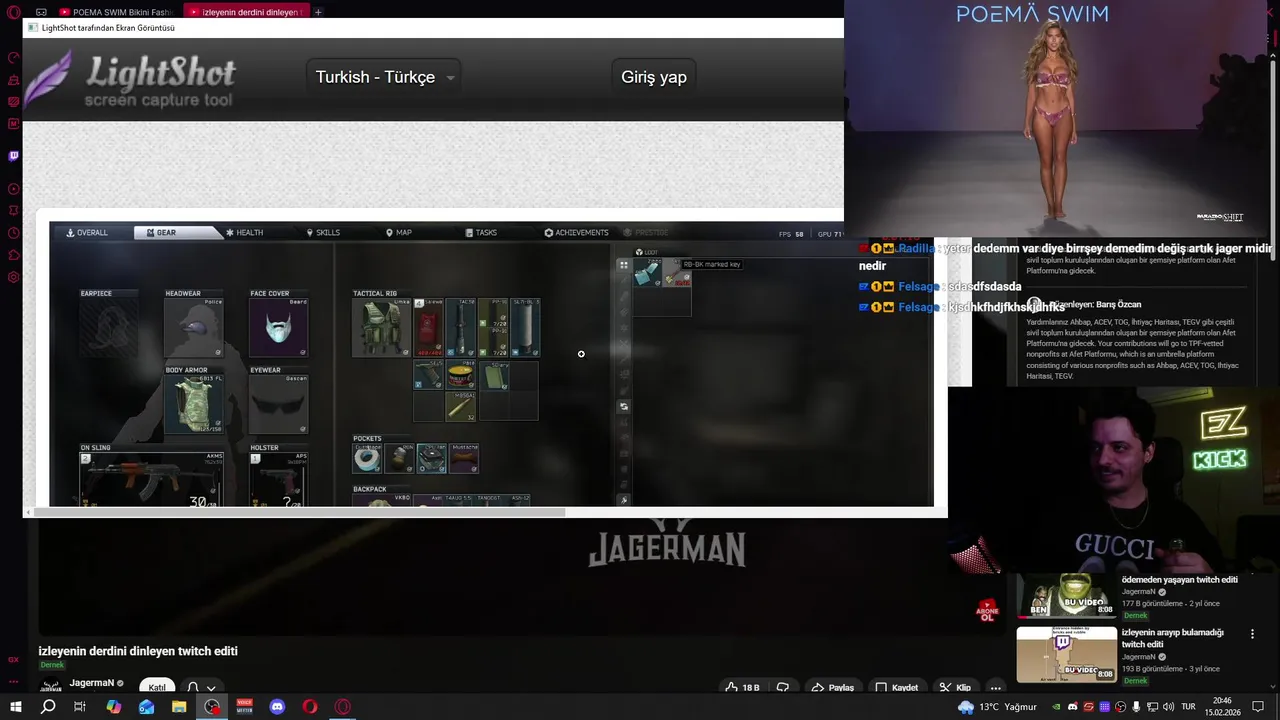Like the video with thumbs up 18 B
The width and height of the screenshot is (1280, 720).
742,687
